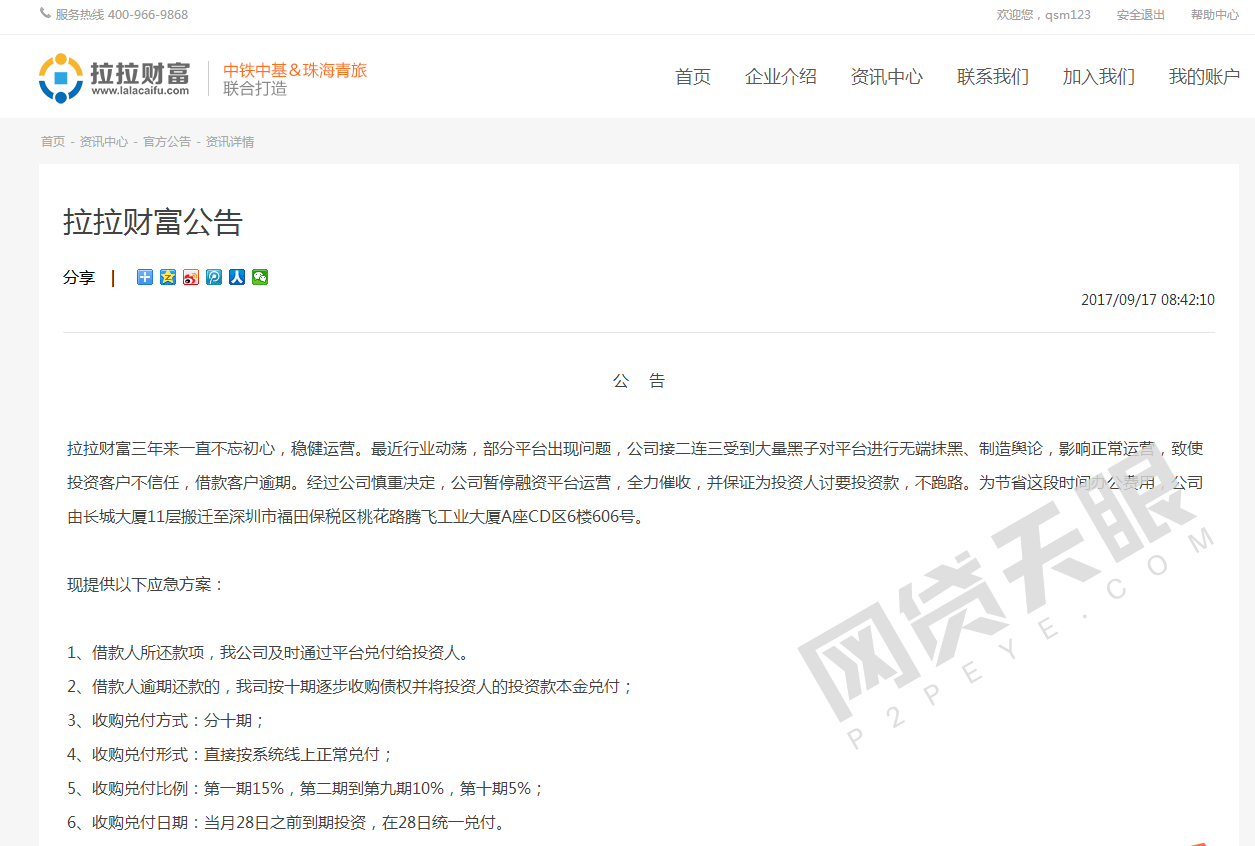The width and height of the screenshot is (1255, 846).
Task: Select 联系我们 navigation item
Action: 993,77
